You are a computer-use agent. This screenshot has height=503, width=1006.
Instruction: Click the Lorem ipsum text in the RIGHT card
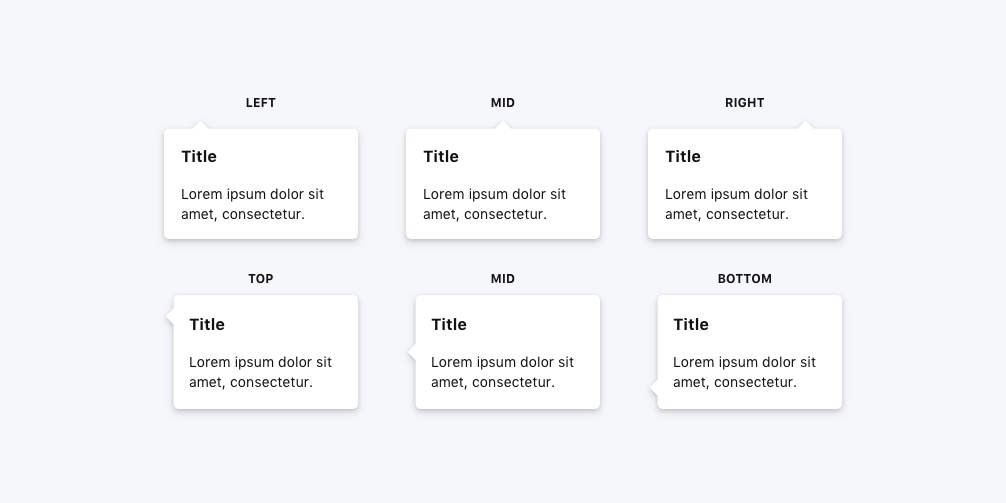pos(736,204)
